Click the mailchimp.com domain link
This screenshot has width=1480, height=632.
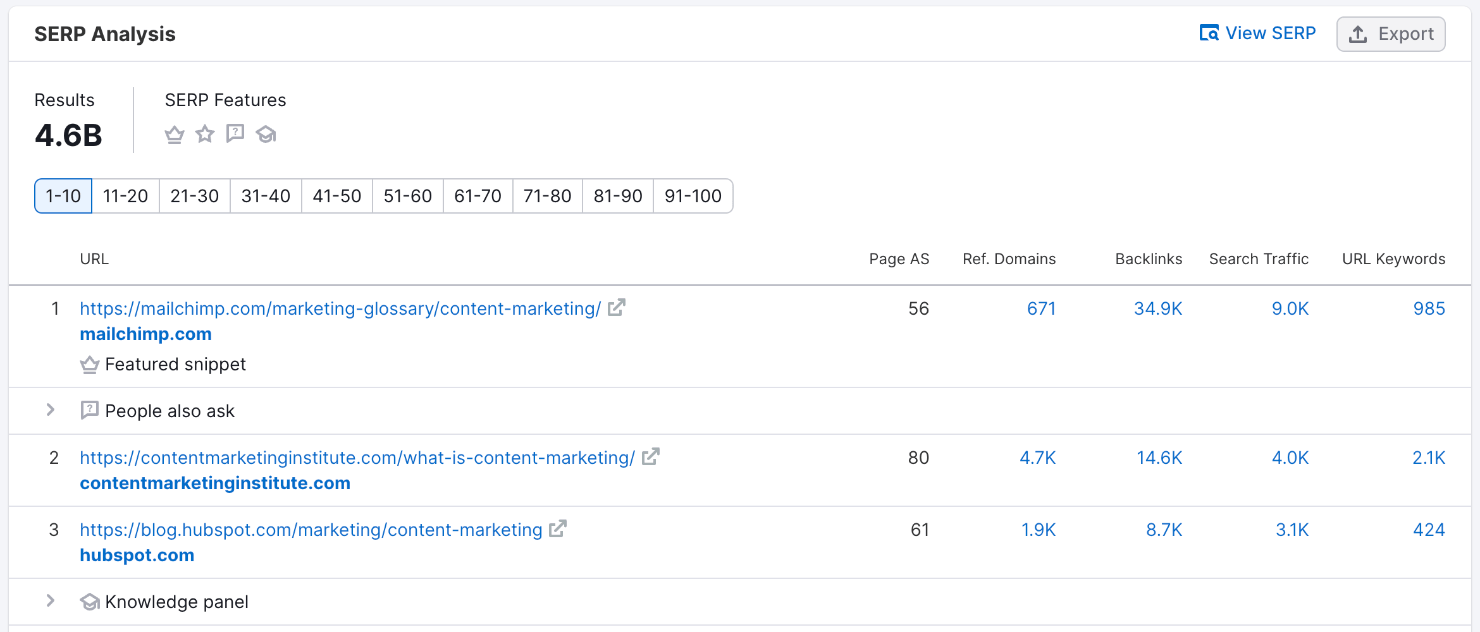coord(146,334)
